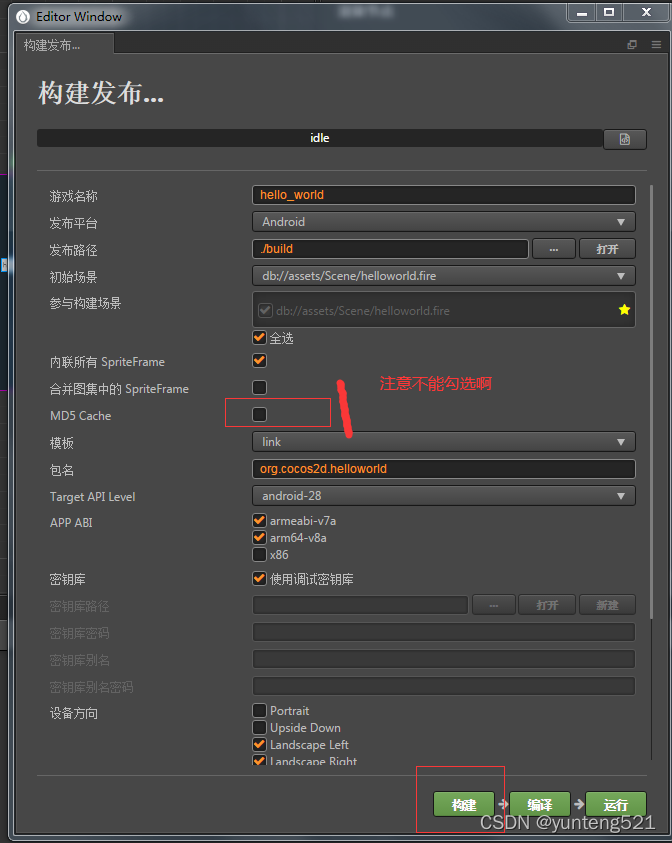
Task: Click the 密钥库路径 input field
Action: pyautogui.click(x=360, y=605)
